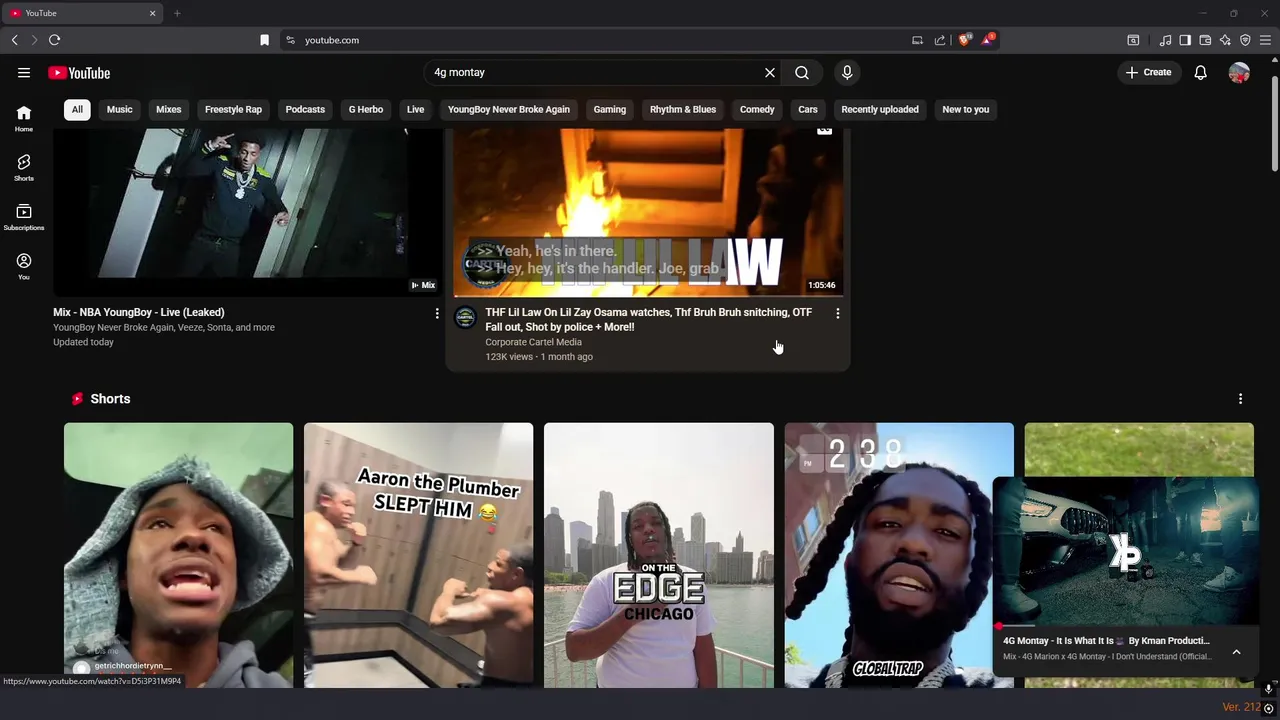Image resolution: width=1280 pixels, height=720 pixels.
Task: Select the Live filter chip
Action: tap(415, 109)
